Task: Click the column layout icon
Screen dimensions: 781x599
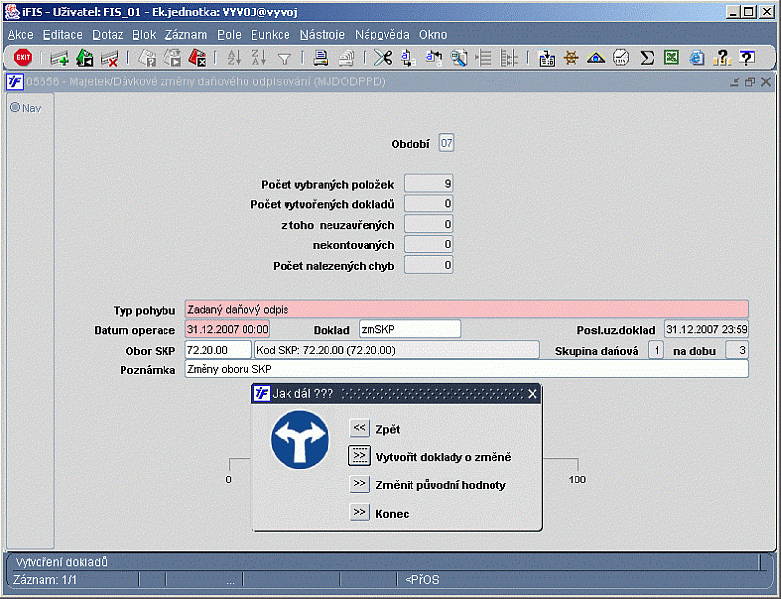Action: (x=509, y=58)
